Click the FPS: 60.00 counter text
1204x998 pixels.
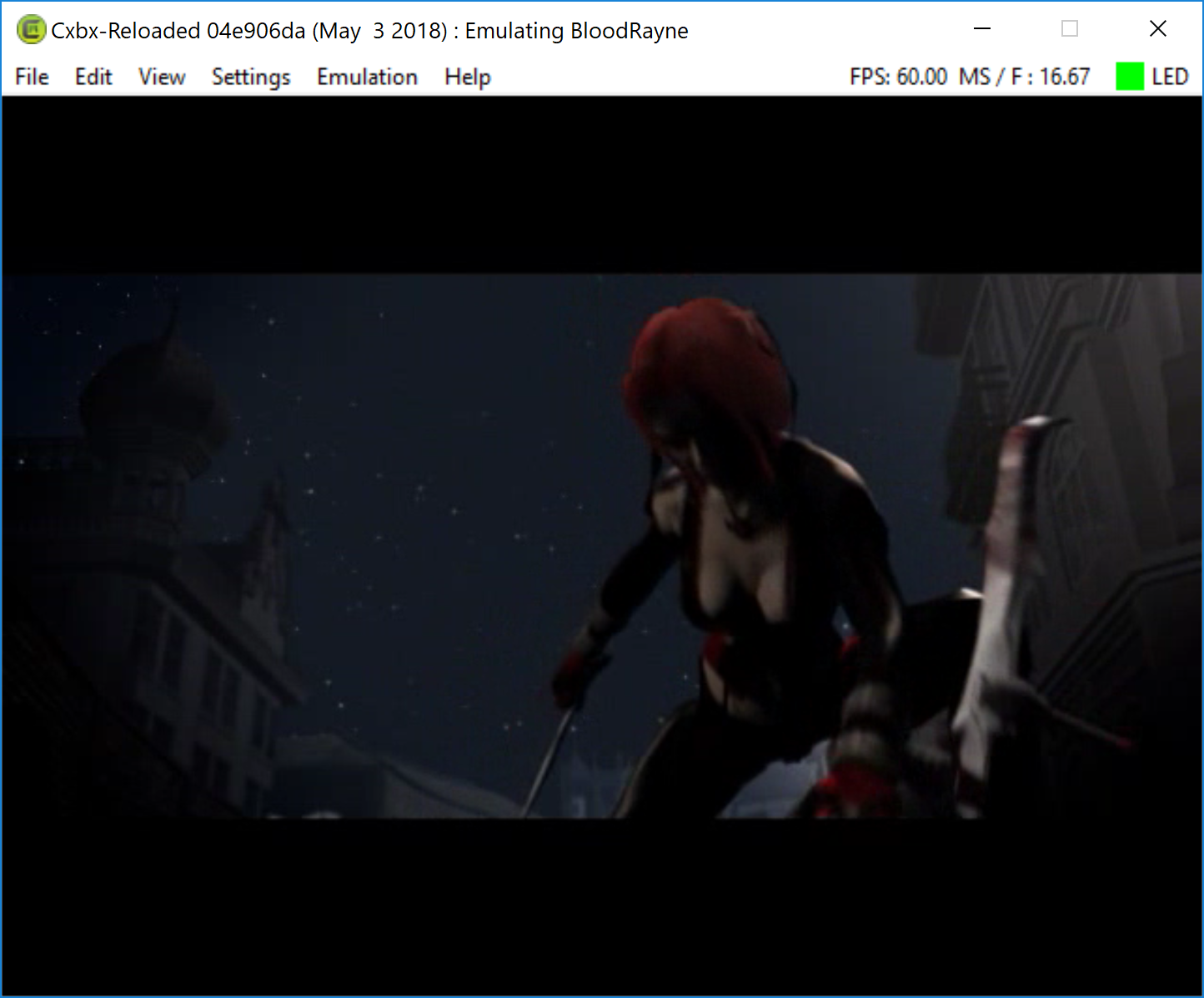(898, 77)
